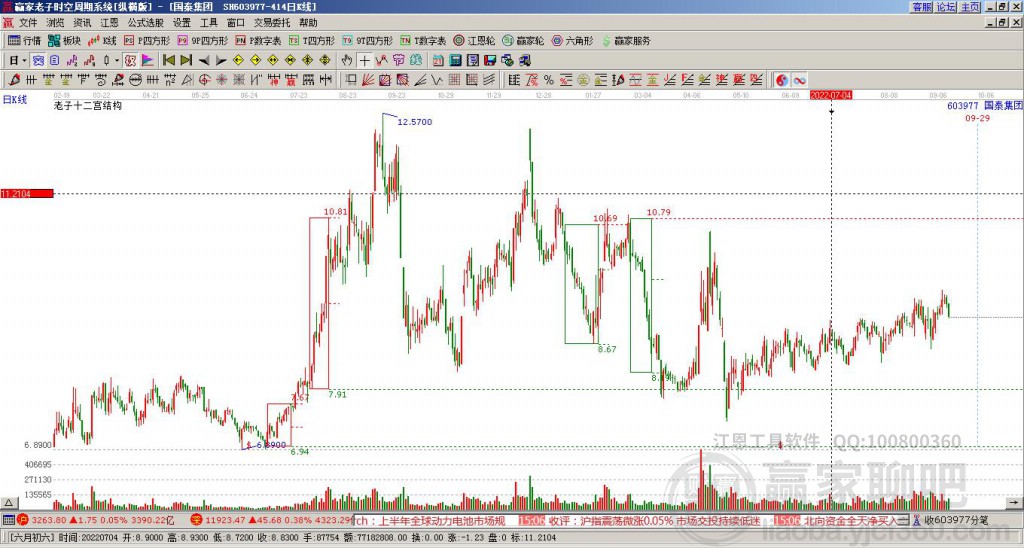The width and height of the screenshot is (1024, 548).
Task: Click the truck icon in toolbar
Action: [524, 60]
